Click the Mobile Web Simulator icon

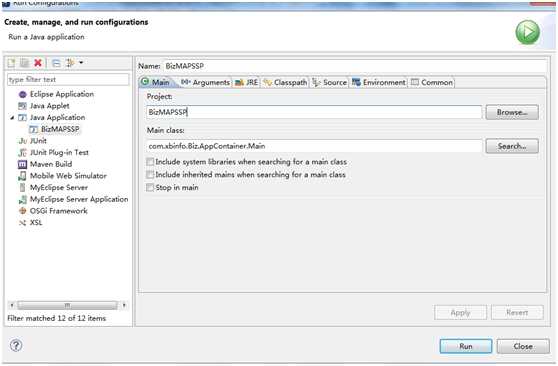(22, 176)
